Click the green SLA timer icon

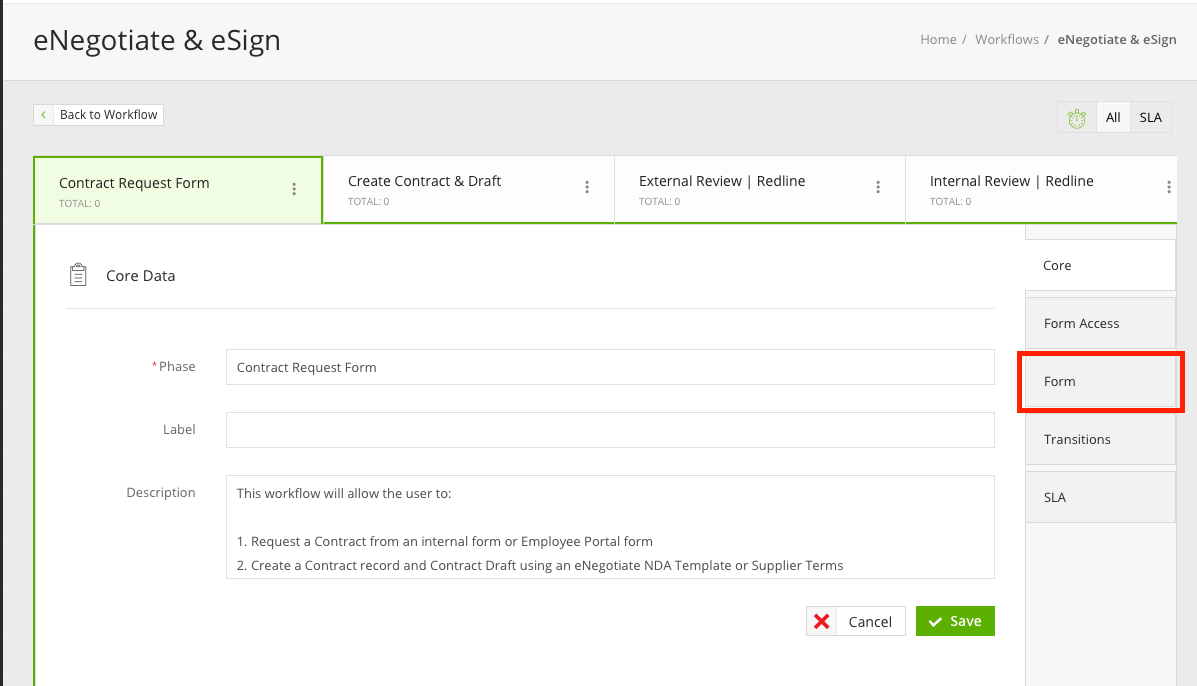[1076, 118]
